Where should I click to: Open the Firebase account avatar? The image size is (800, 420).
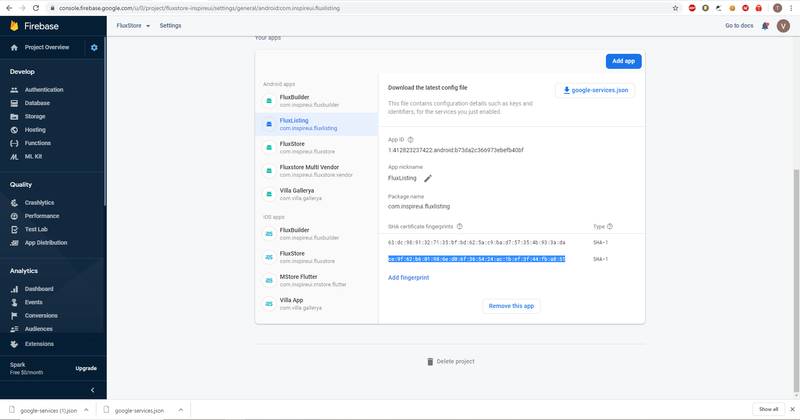pos(783,26)
